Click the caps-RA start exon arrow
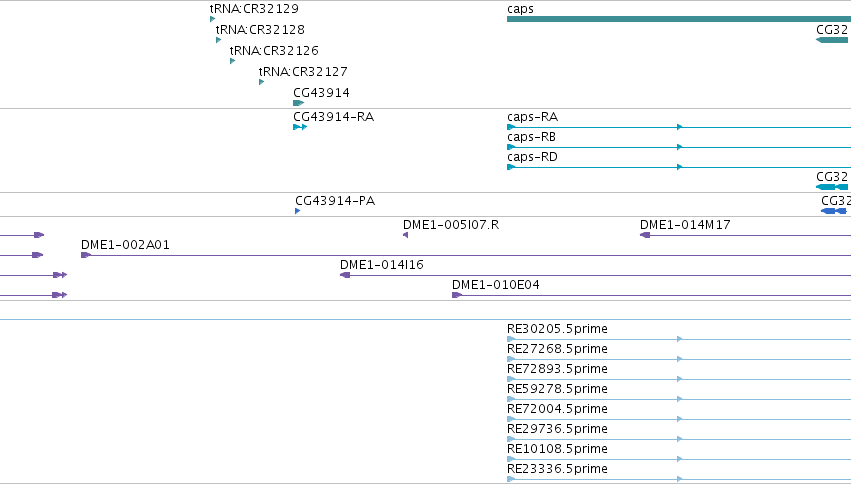The image size is (851, 484). [511, 127]
